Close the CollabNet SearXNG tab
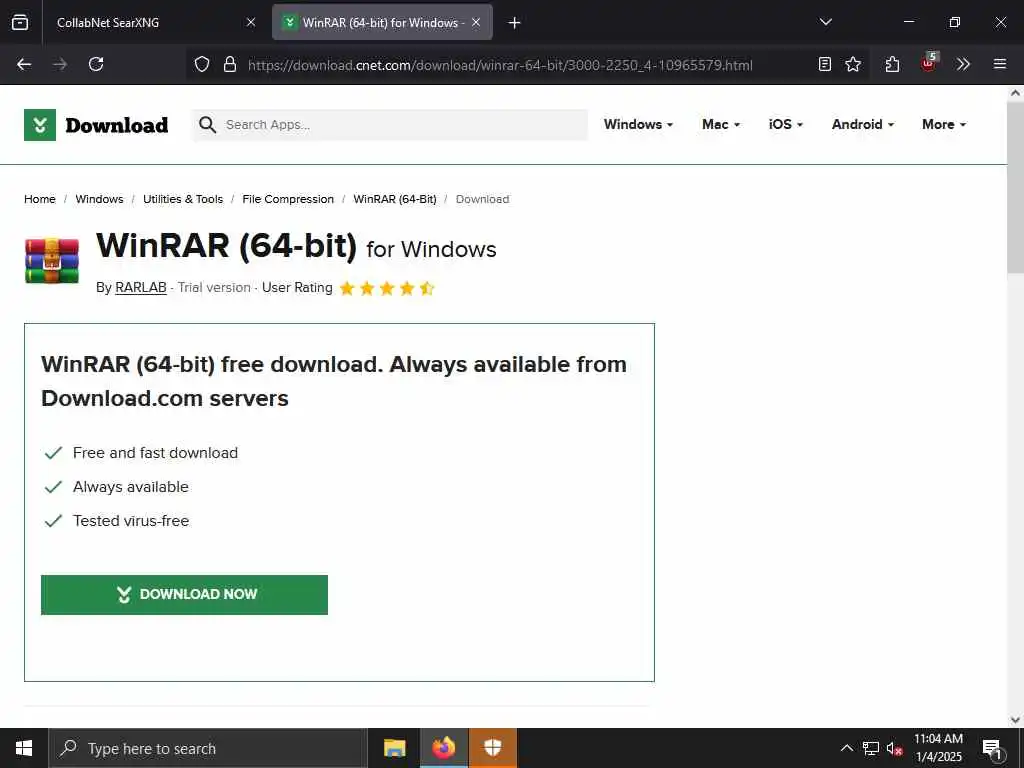This screenshot has height=768, width=1024. (x=251, y=22)
